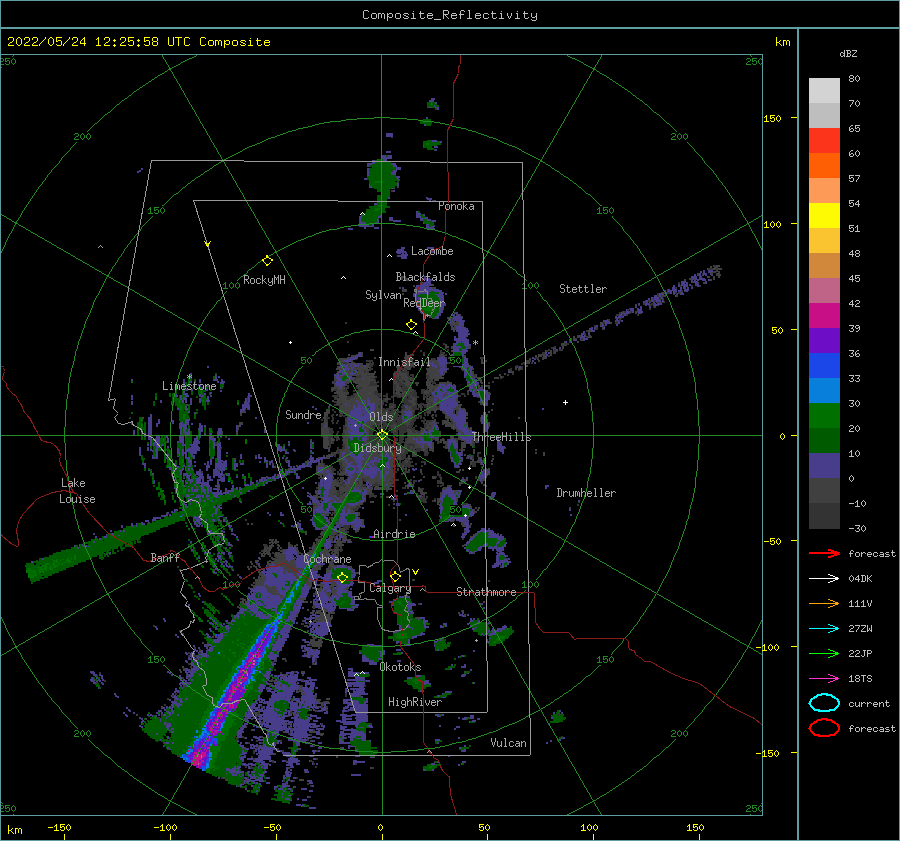Click the RedDeer city label
This screenshot has height=841, width=900.
[x=424, y=303]
